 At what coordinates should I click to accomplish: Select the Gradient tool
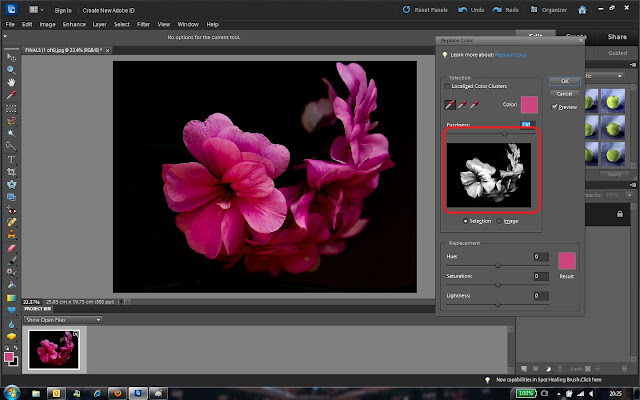pos(10,297)
